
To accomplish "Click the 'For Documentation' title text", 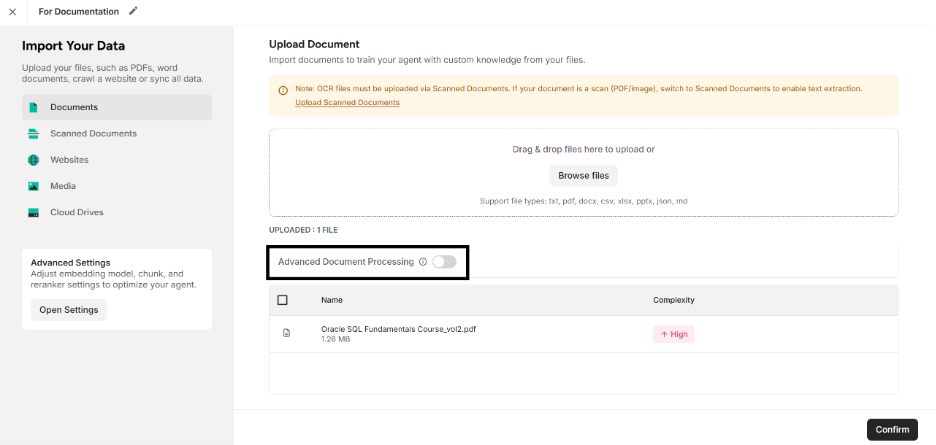I will (78, 11).
